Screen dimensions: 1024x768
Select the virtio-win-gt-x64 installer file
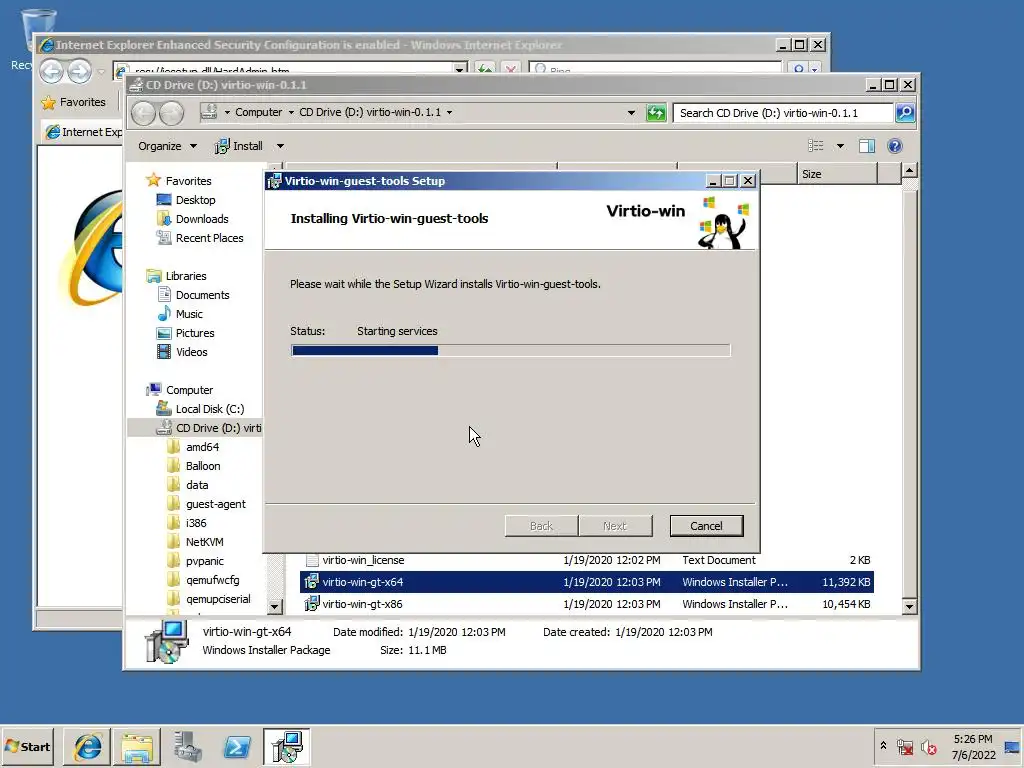[586, 582]
